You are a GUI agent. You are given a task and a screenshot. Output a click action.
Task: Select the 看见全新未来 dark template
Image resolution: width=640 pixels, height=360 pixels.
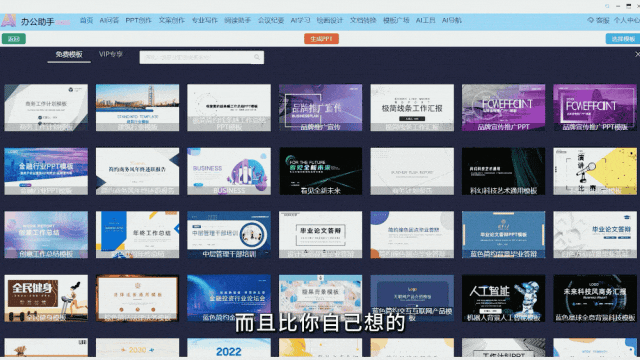(320, 171)
